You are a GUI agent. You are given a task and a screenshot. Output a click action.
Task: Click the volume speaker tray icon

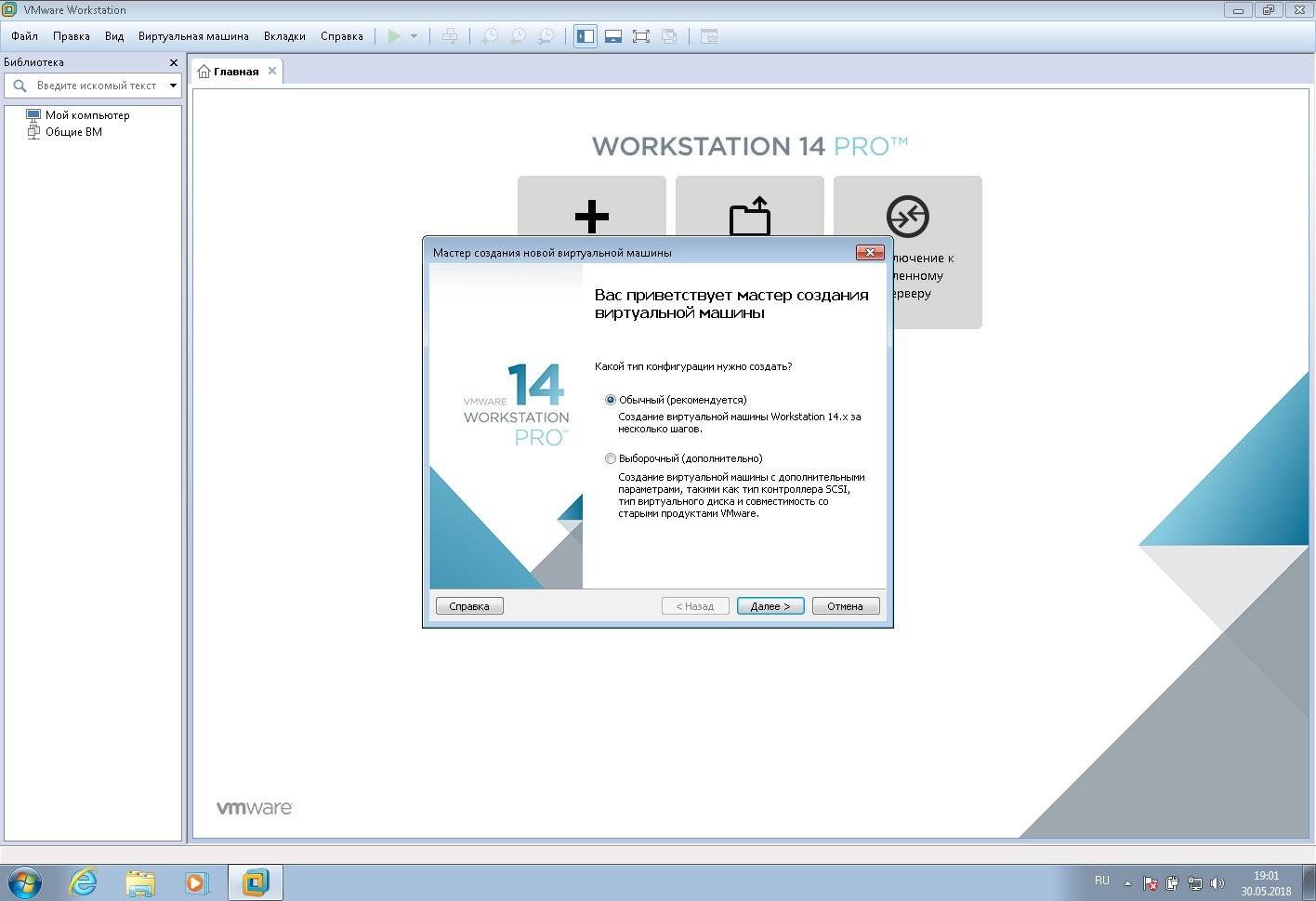coord(1217,883)
